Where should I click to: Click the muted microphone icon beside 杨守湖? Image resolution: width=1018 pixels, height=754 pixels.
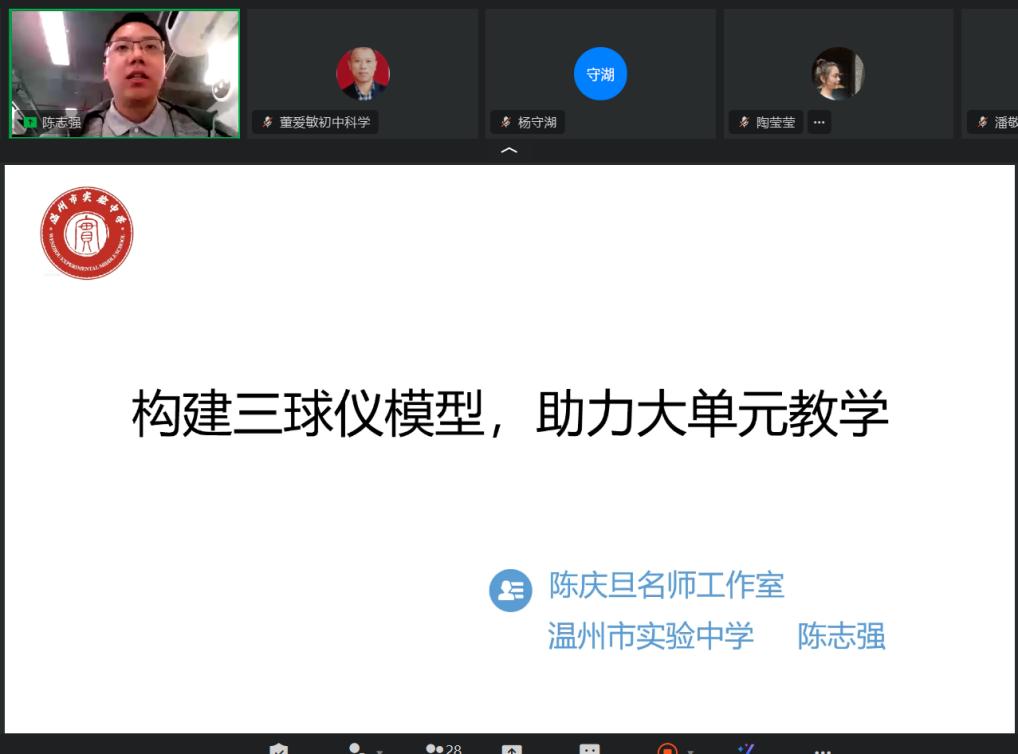click(x=505, y=122)
